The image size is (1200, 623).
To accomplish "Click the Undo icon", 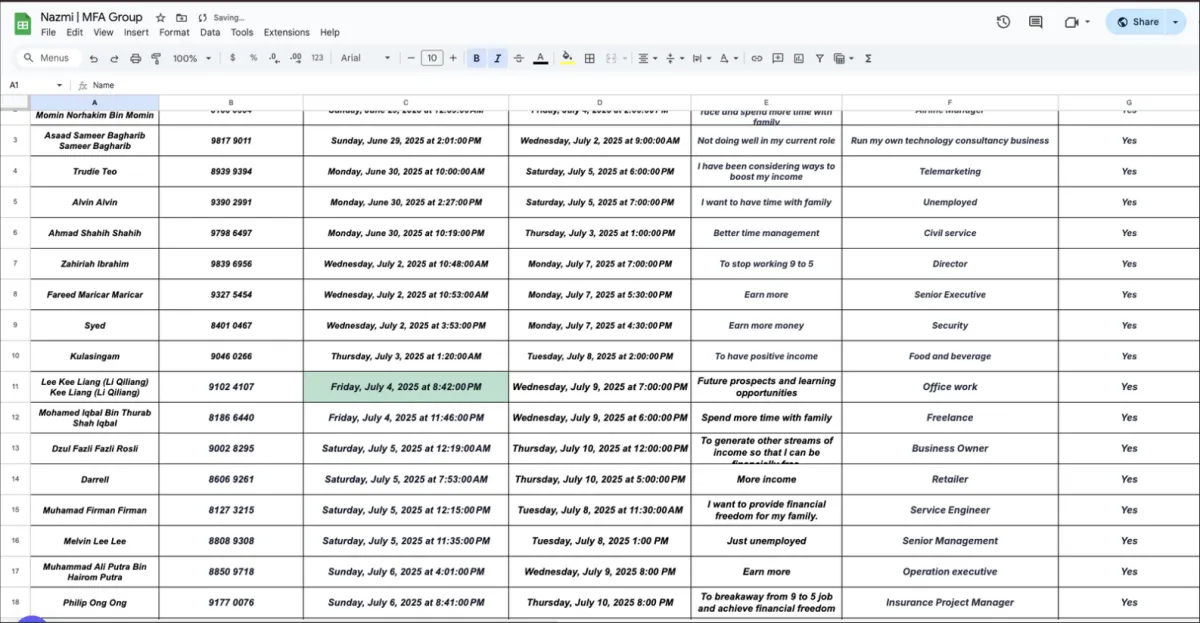I will (x=94, y=58).
